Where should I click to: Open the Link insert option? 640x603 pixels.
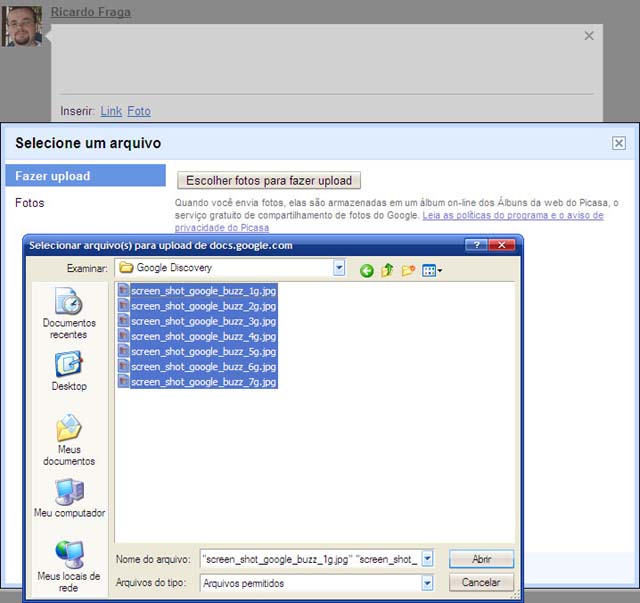pyautogui.click(x=111, y=111)
